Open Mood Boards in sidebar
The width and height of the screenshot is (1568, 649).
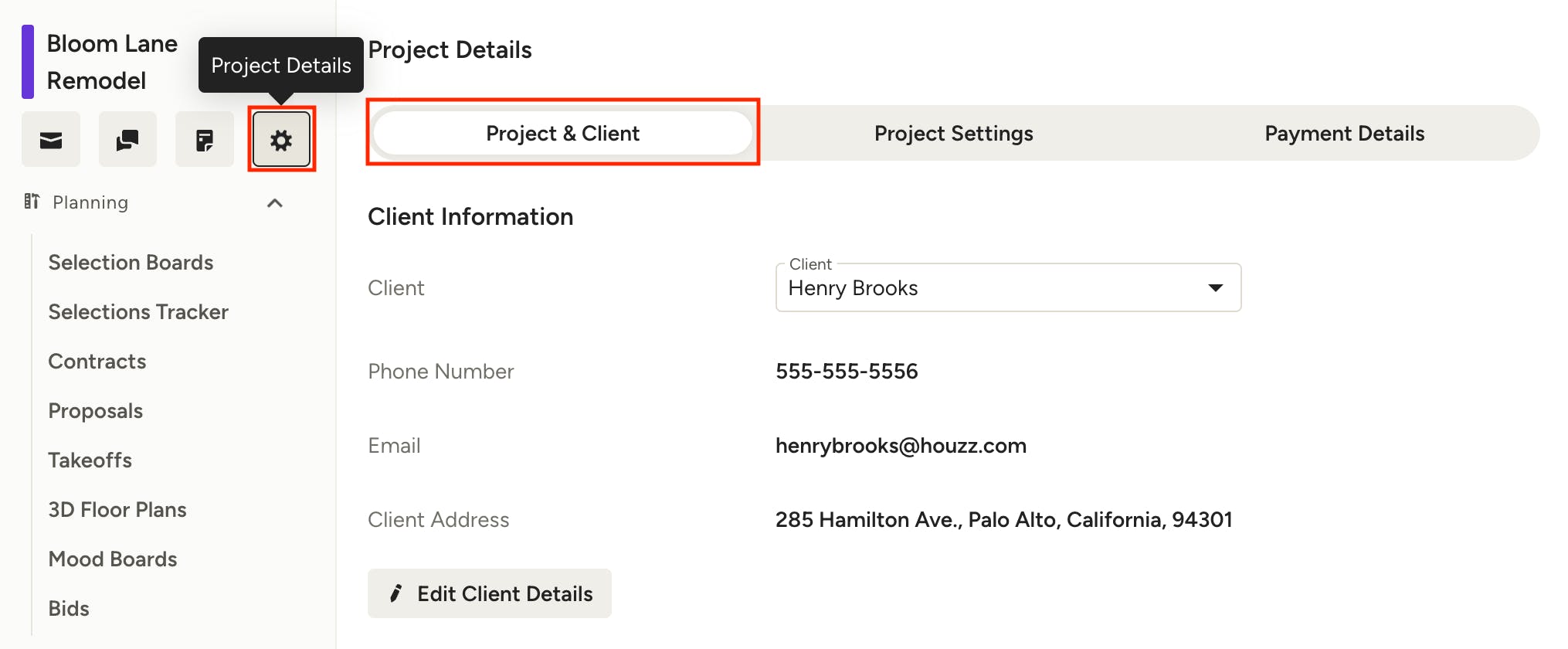(113, 559)
